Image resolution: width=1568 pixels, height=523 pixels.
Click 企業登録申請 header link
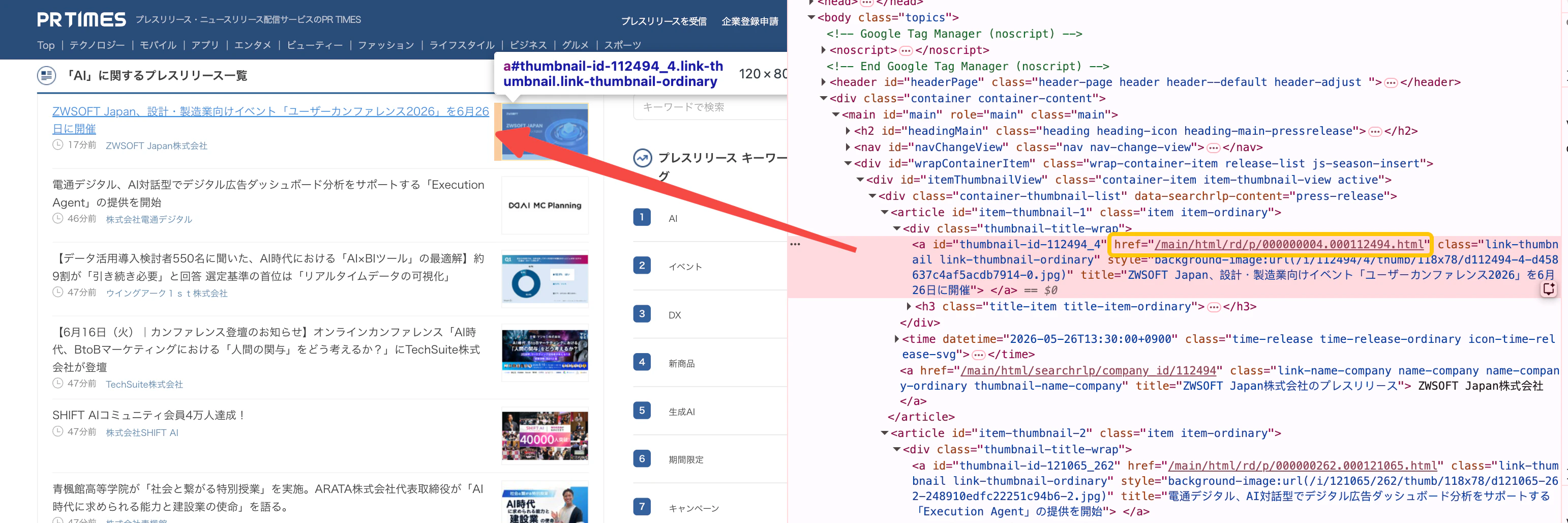pos(750,21)
